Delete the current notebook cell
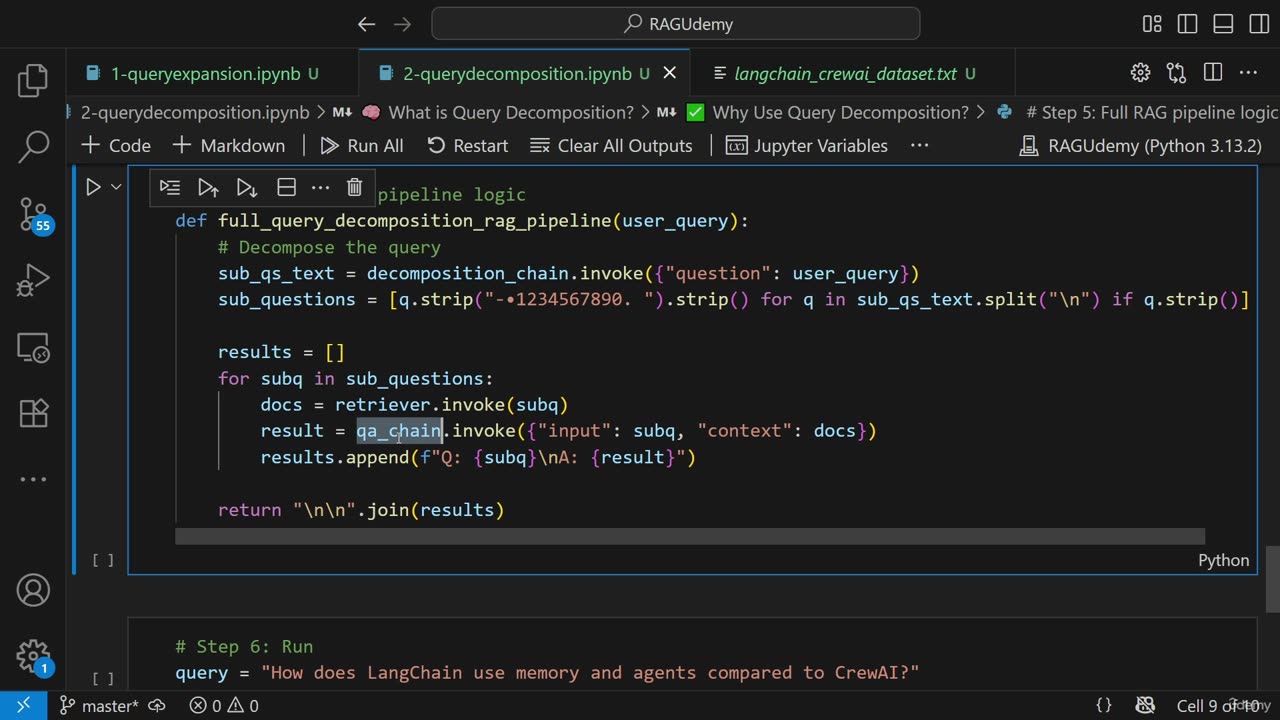Image resolution: width=1280 pixels, height=720 pixels. [354, 187]
